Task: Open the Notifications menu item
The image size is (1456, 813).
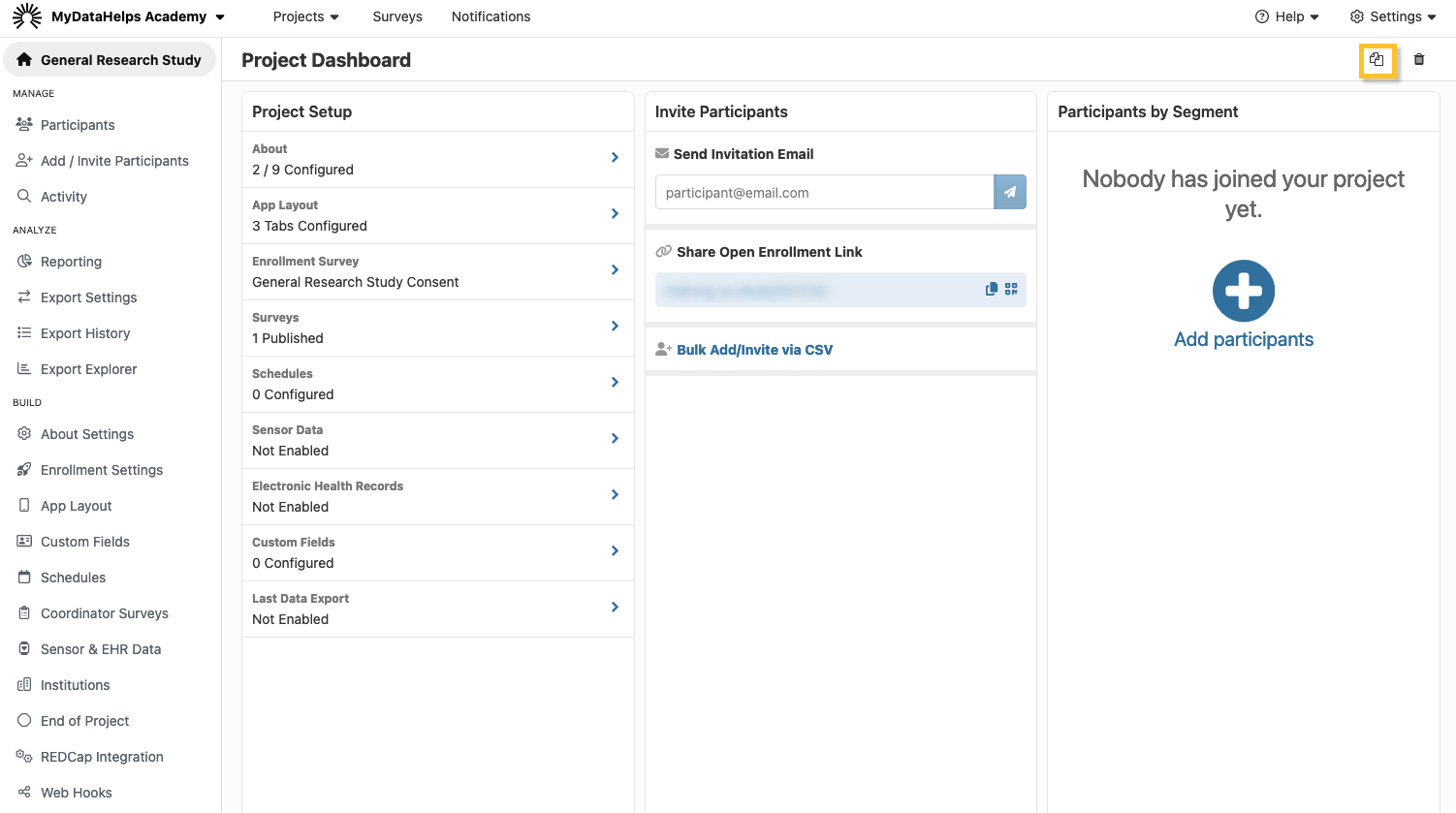Action: [491, 16]
